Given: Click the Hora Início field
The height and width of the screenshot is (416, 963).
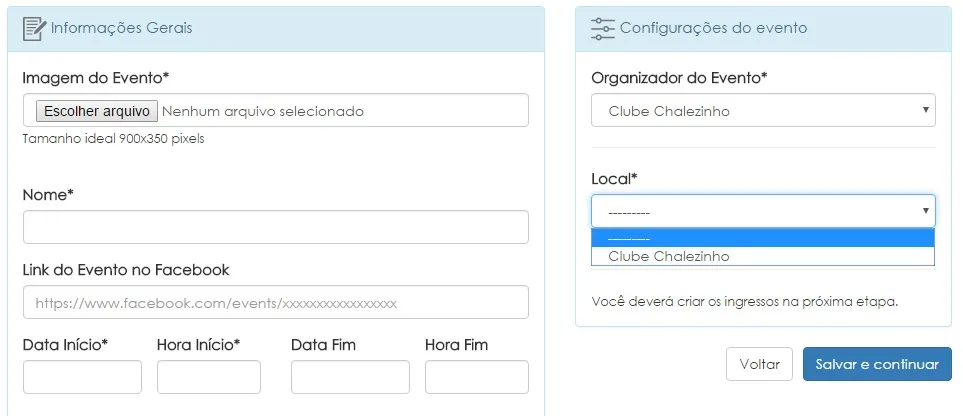Looking at the screenshot, I should (x=208, y=377).
